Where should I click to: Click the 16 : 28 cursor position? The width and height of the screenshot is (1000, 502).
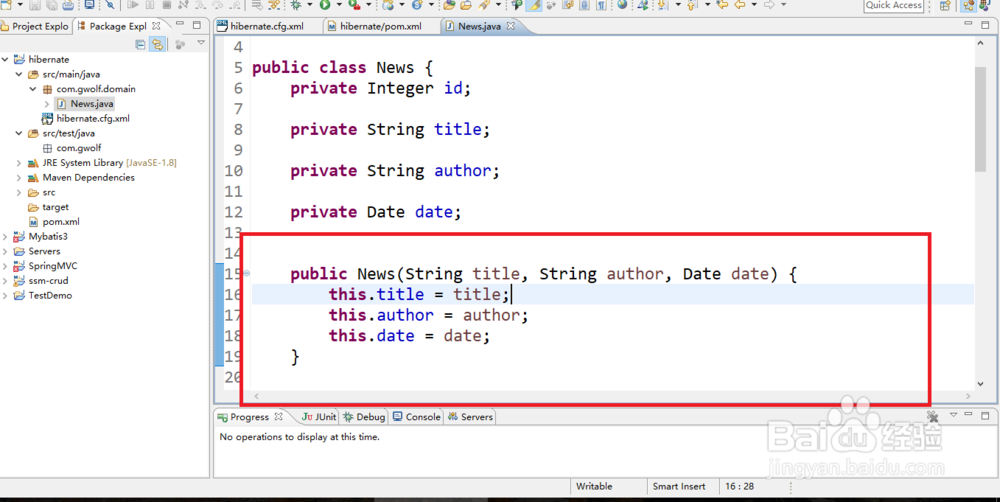pos(740,486)
